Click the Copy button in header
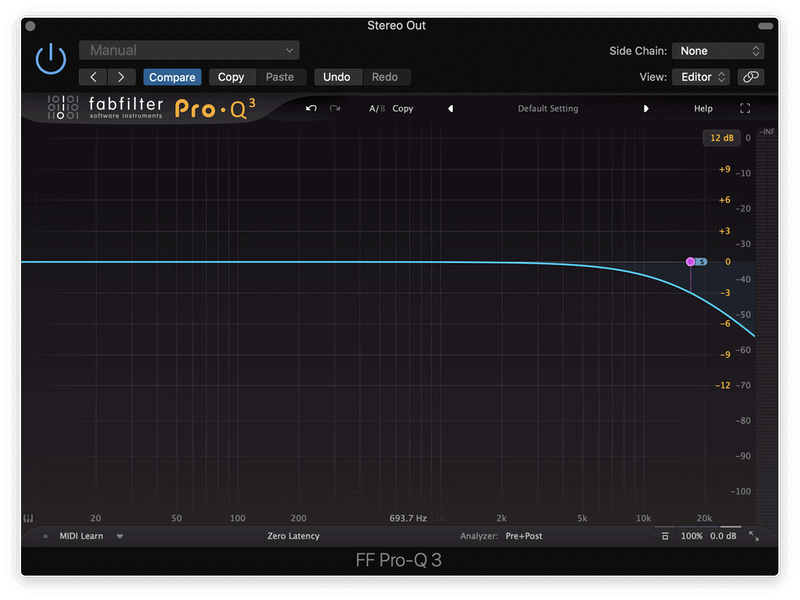The image size is (800, 600). [x=231, y=77]
